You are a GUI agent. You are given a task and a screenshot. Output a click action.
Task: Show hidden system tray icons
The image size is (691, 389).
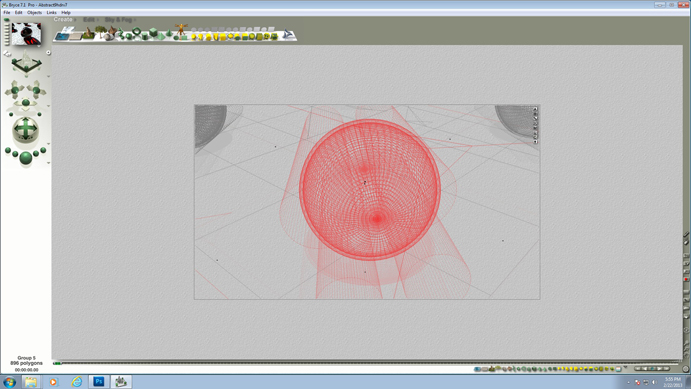(x=629, y=382)
